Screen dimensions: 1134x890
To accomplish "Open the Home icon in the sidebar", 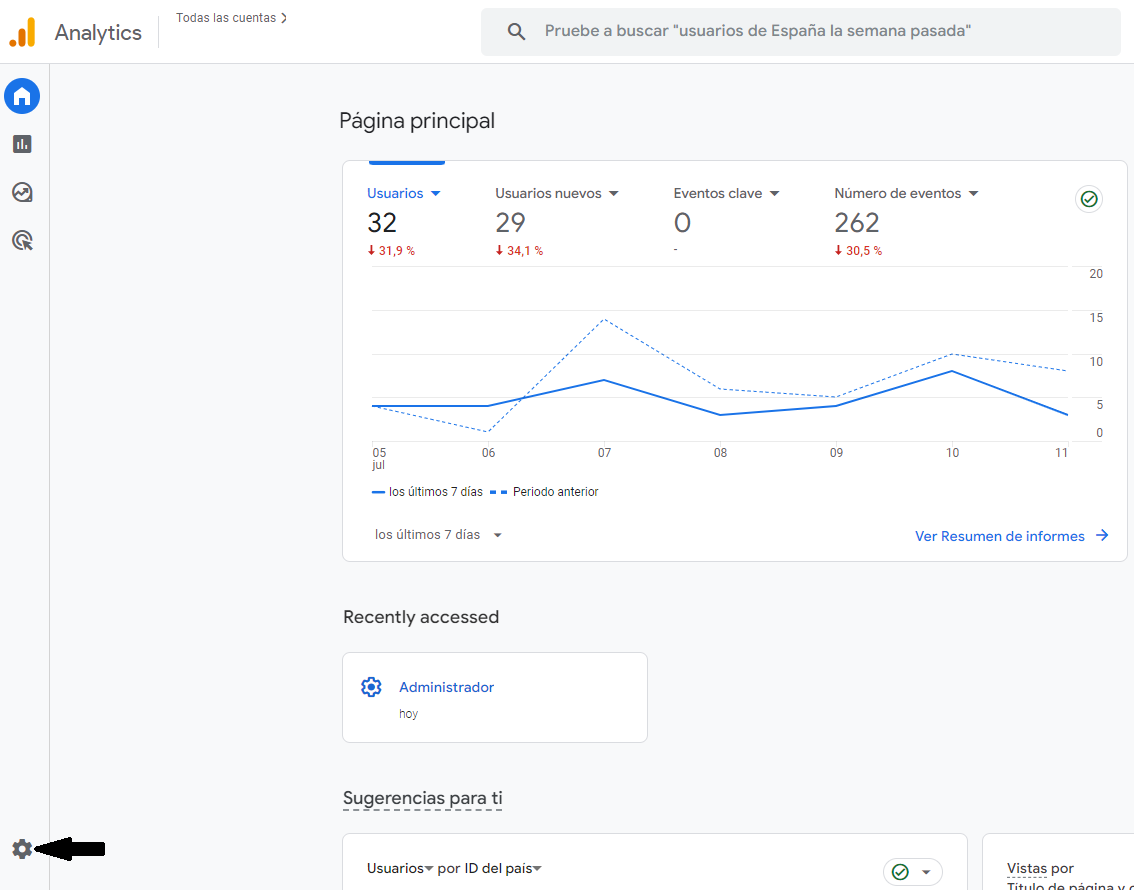I will pos(22,96).
